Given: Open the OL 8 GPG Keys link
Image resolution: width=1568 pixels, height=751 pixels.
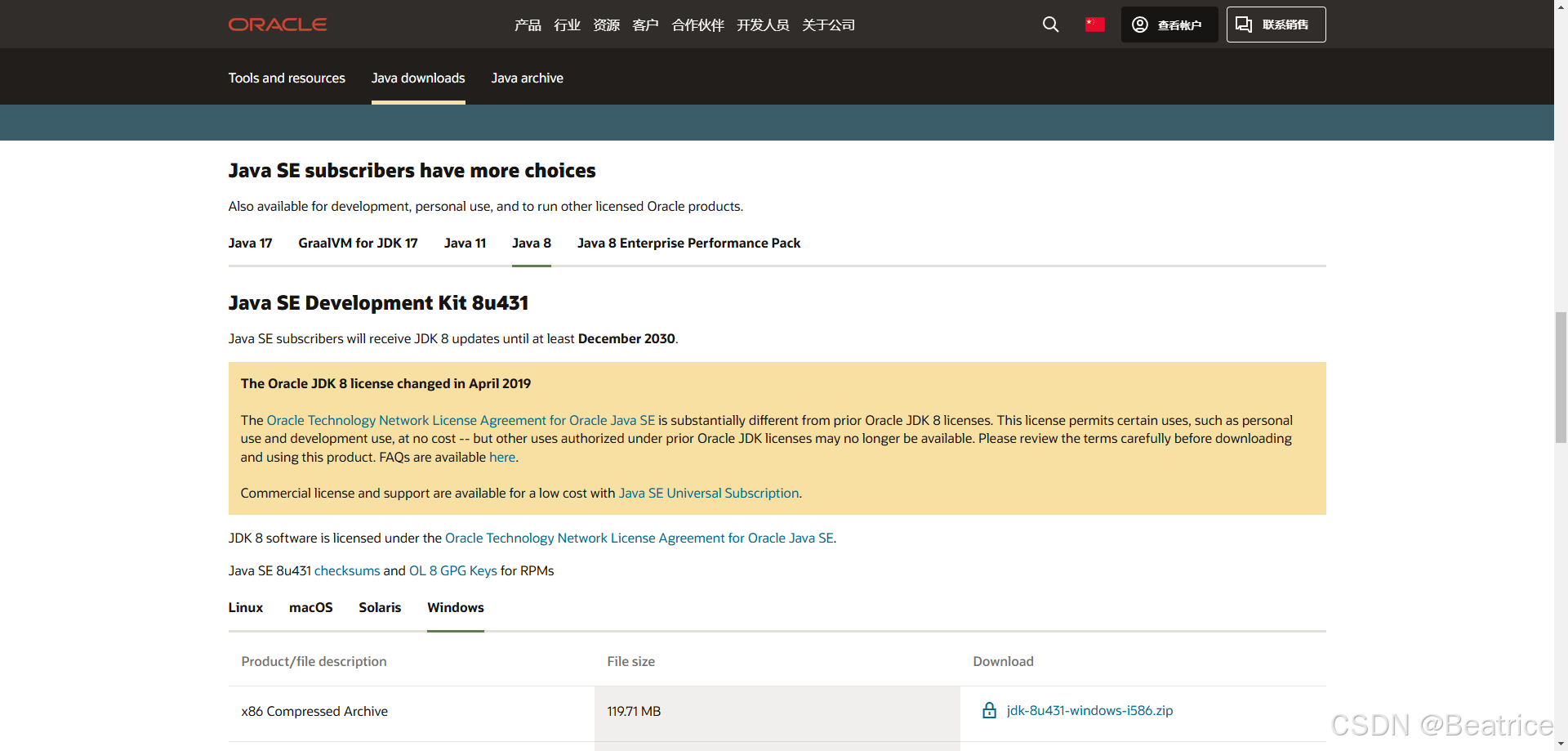Looking at the screenshot, I should [x=452, y=570].
